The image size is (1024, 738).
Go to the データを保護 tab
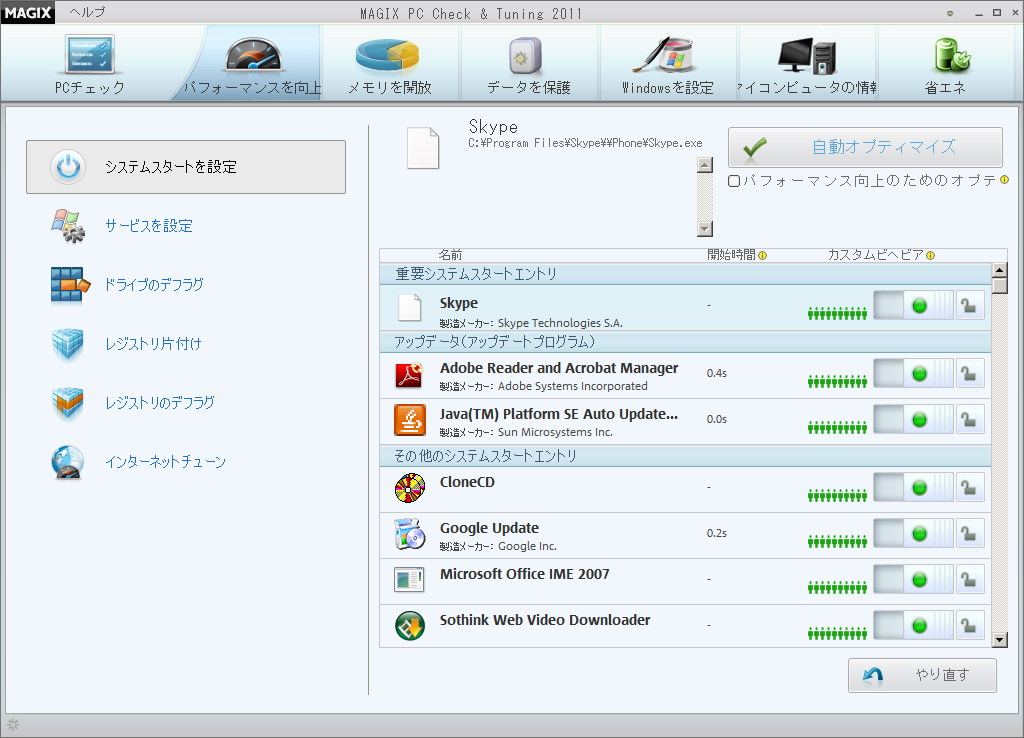click(x=529, y=64)
